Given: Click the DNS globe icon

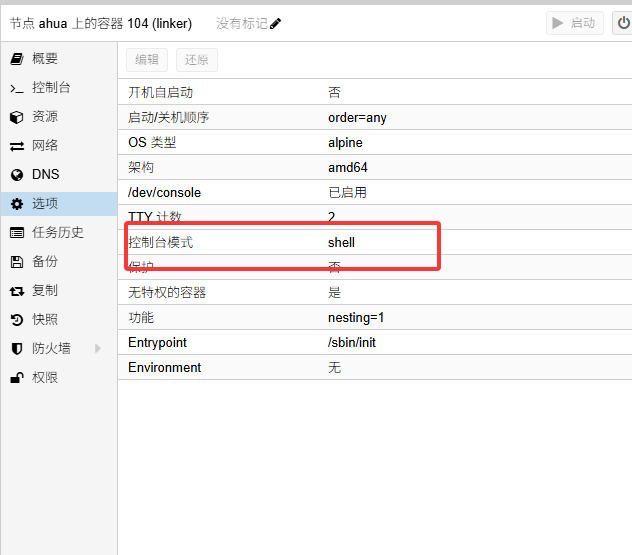Looking at the screenshot, I should point(16,174).
